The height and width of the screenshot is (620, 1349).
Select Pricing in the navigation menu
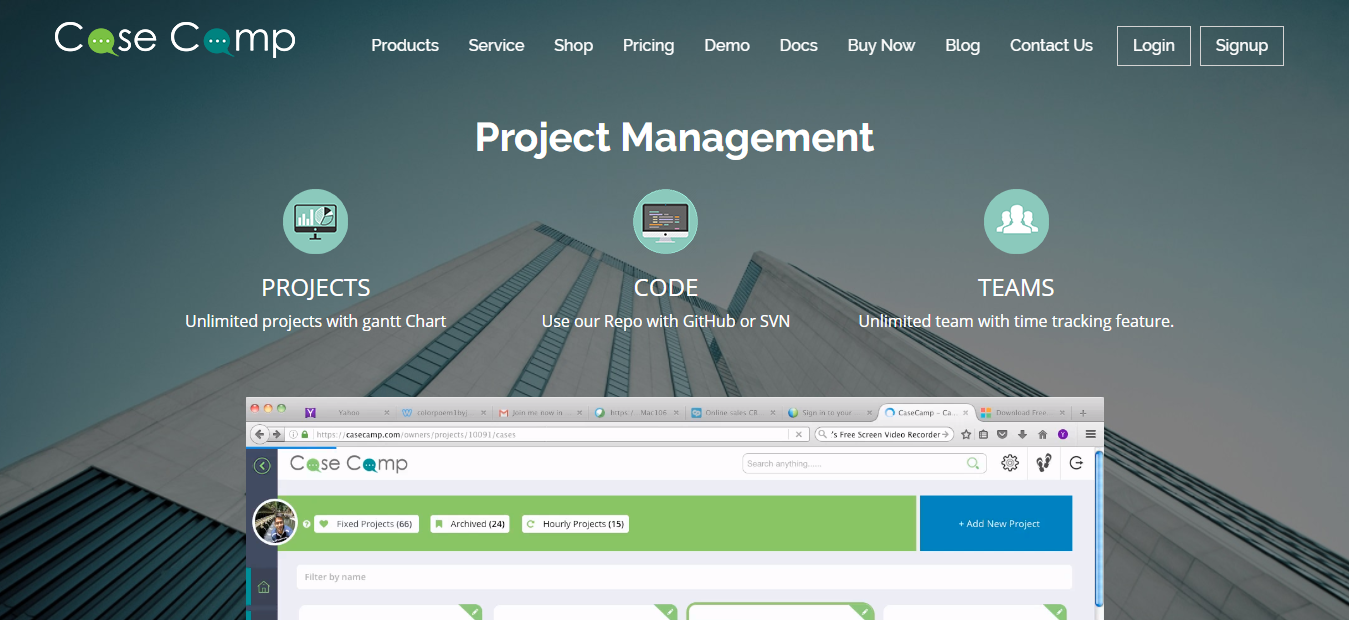coord(648,45)
